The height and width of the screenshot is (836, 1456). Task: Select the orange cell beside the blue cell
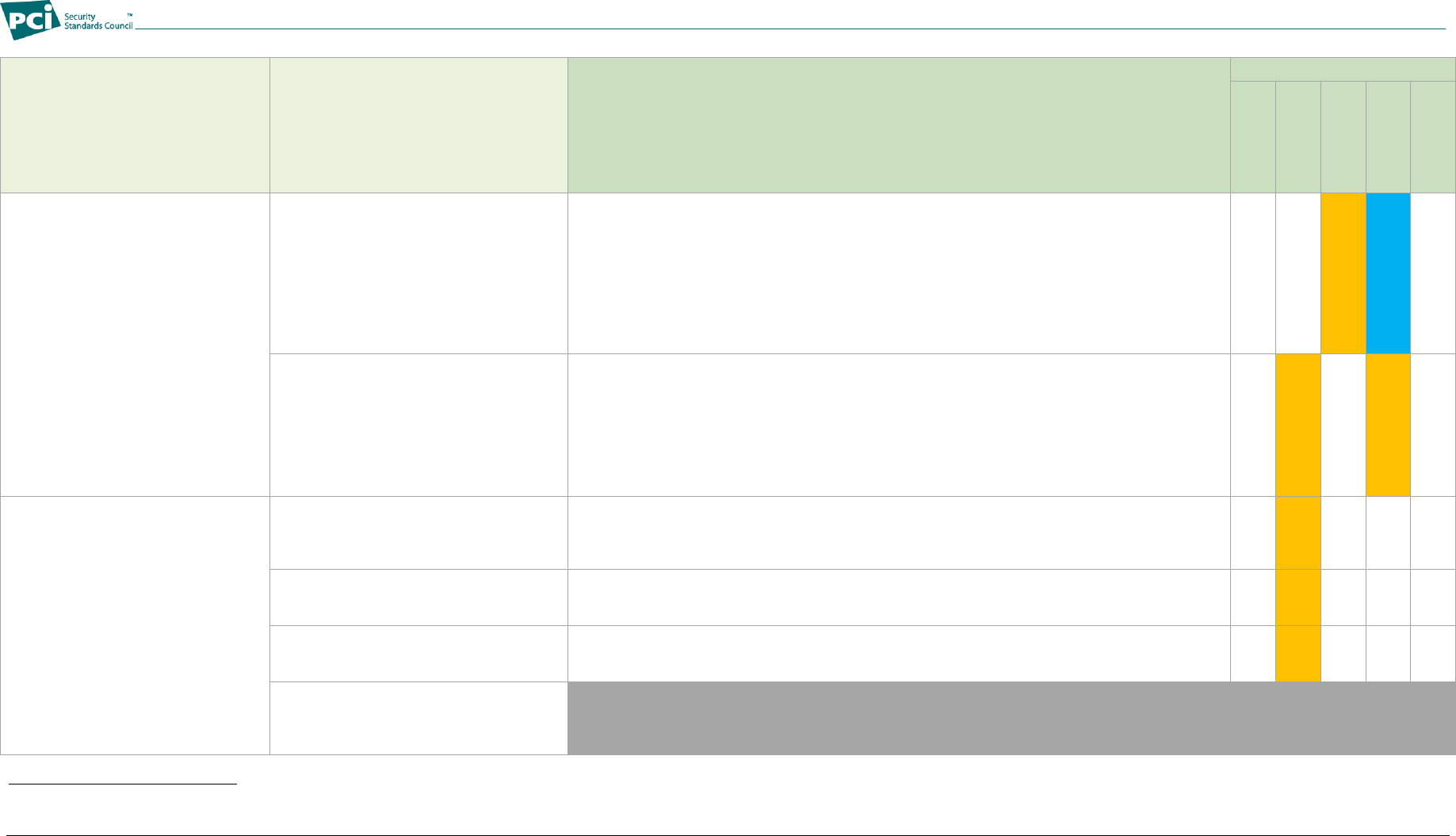pos(1343,273)
